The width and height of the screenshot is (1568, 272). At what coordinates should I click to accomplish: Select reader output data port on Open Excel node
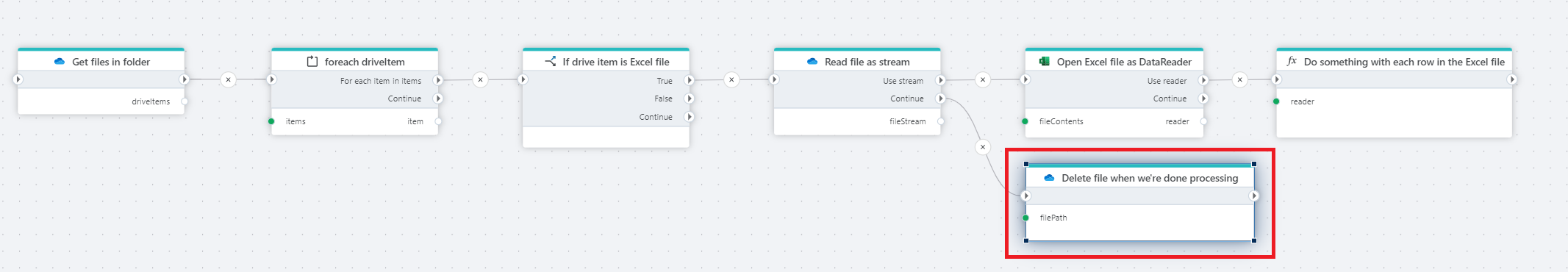[1203, 121]
